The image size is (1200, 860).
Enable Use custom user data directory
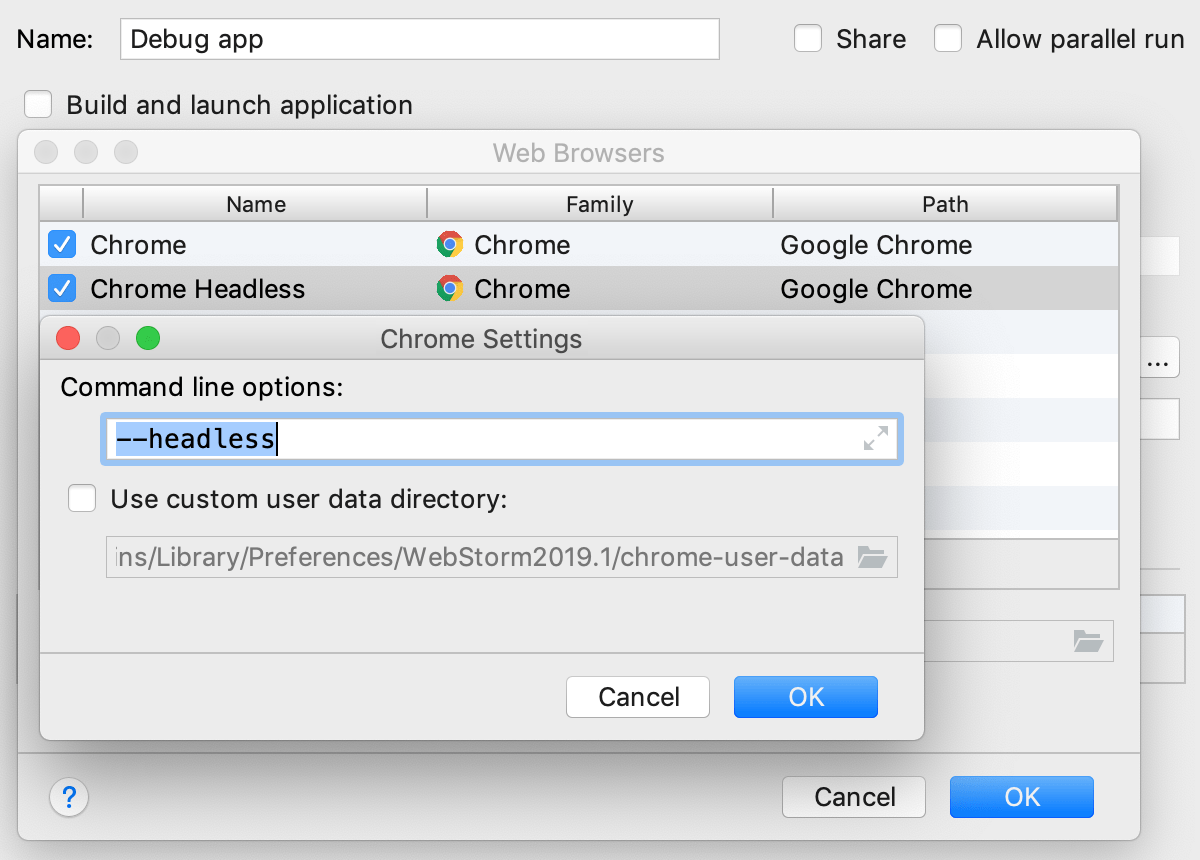click(x=81, y=498)
